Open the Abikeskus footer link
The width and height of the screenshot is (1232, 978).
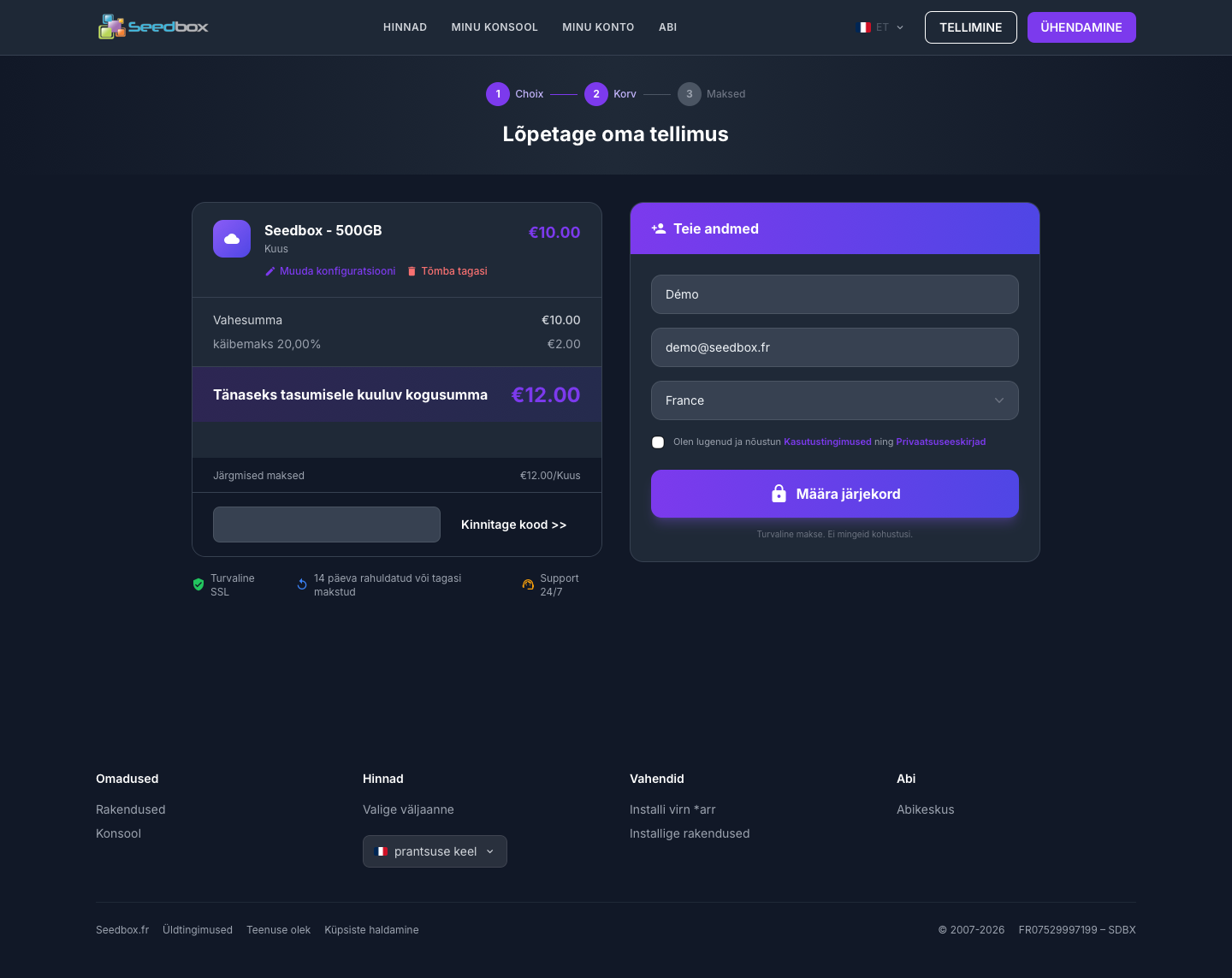coord(926,809)
